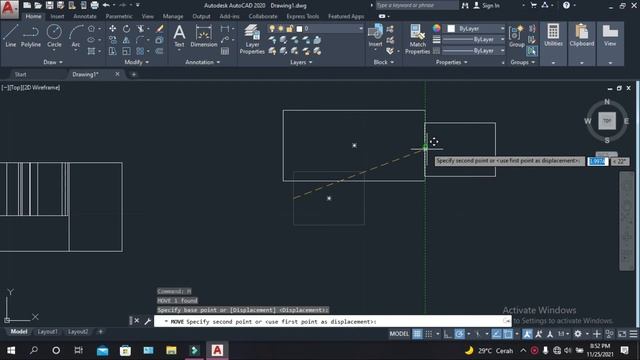Expand the Draw panel dropdown
Image resolution: width=640 pixels, height=360 pixels.
53,62
